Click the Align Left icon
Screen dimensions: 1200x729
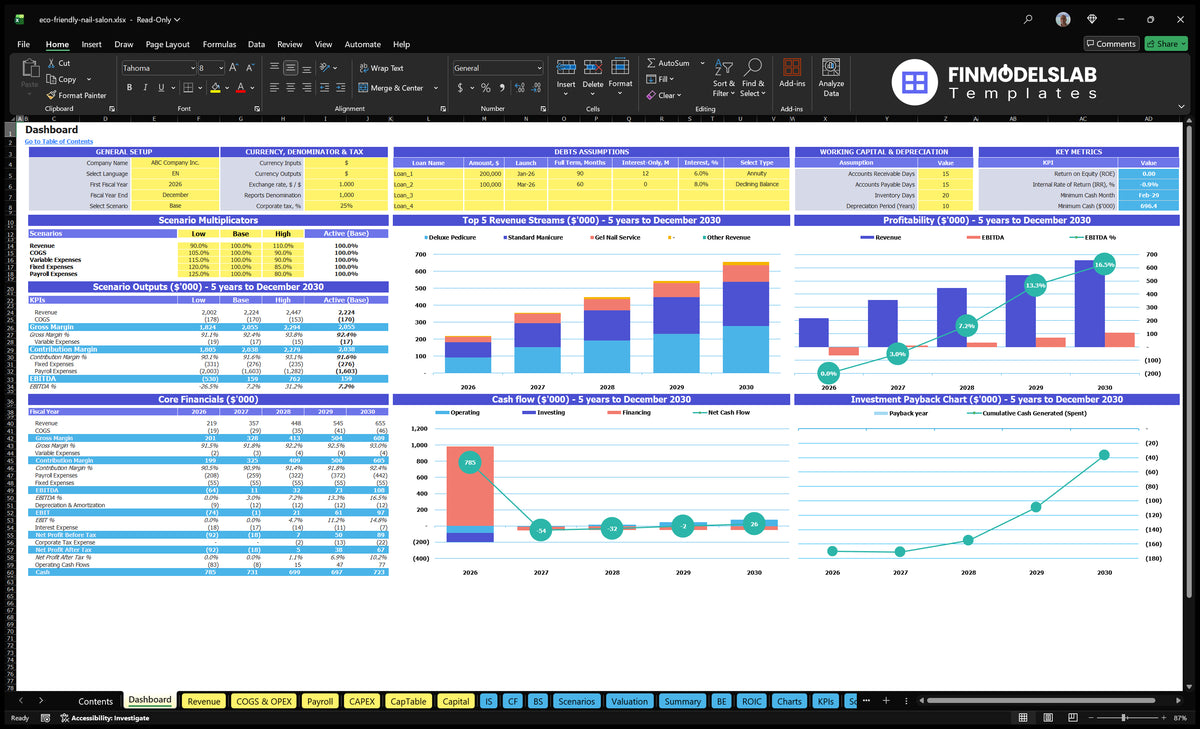pos(276,88)
